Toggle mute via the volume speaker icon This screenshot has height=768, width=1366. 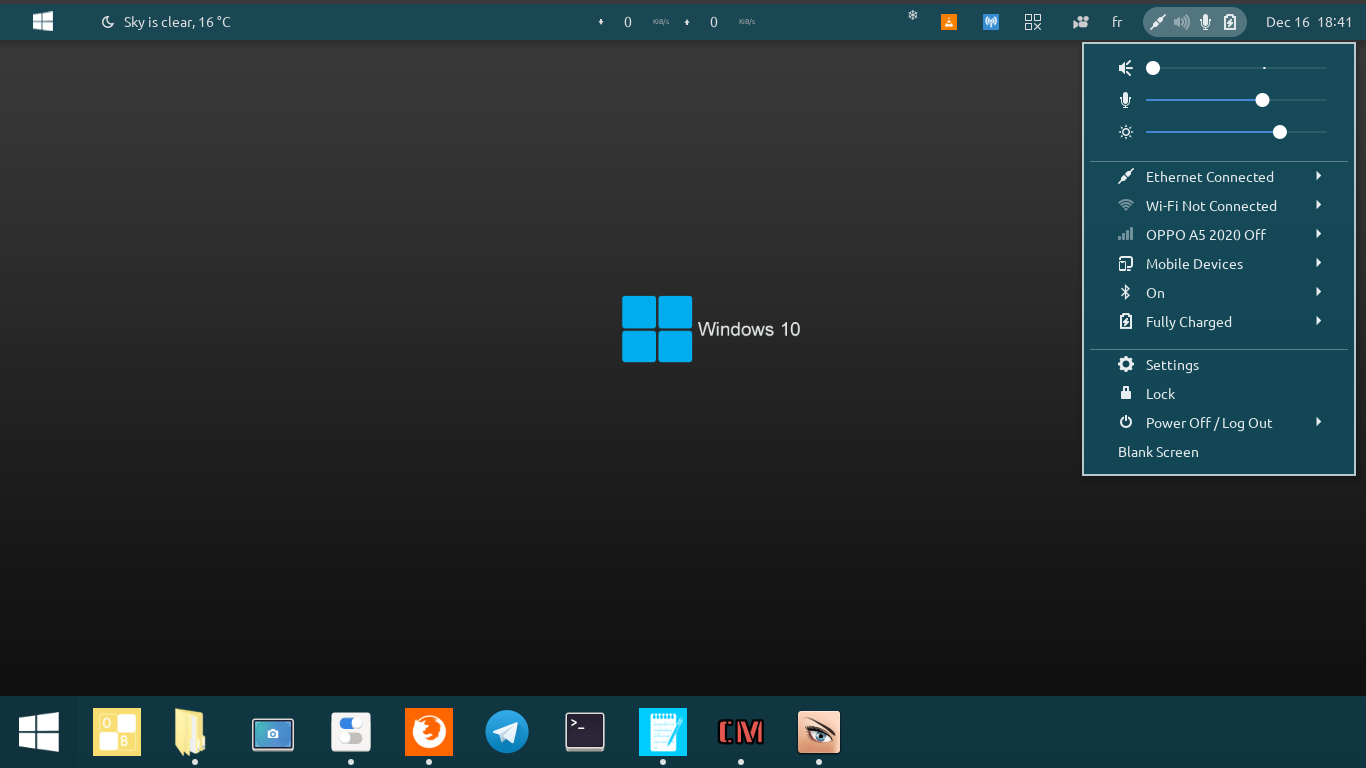(x=1126, y=68)
